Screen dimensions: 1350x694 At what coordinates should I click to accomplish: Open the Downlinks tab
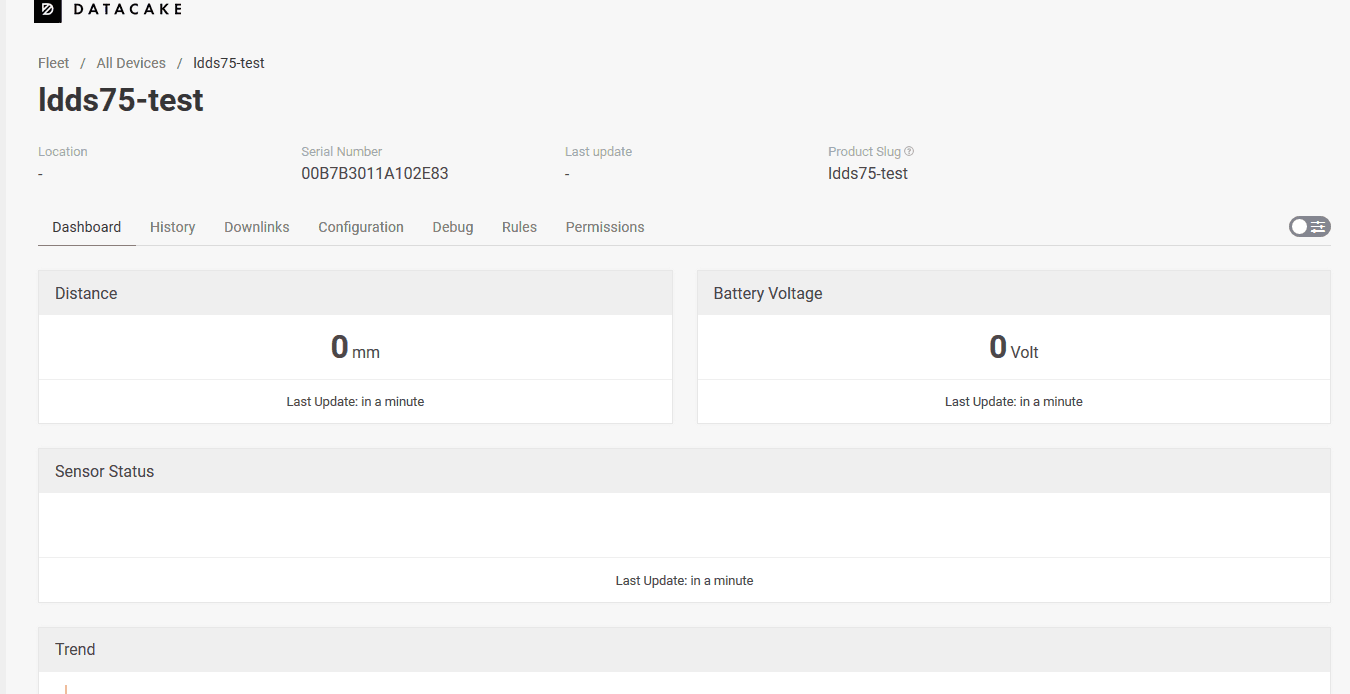click(257, 227)
